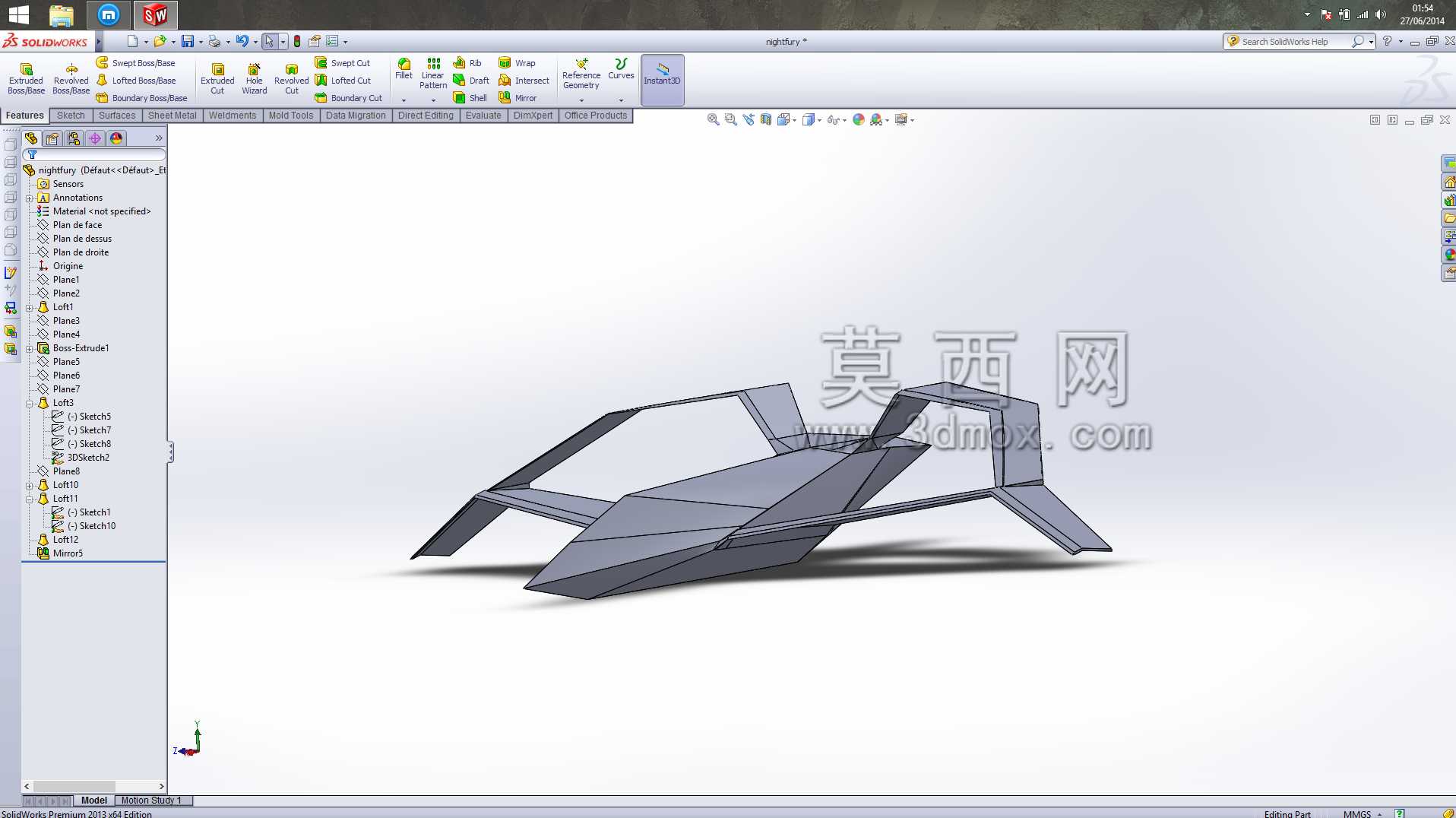Image resolution: width=1456 pixels, height=818 pixels.
Task: Switch to Direct Editing tab
Action: pos(426,116)
